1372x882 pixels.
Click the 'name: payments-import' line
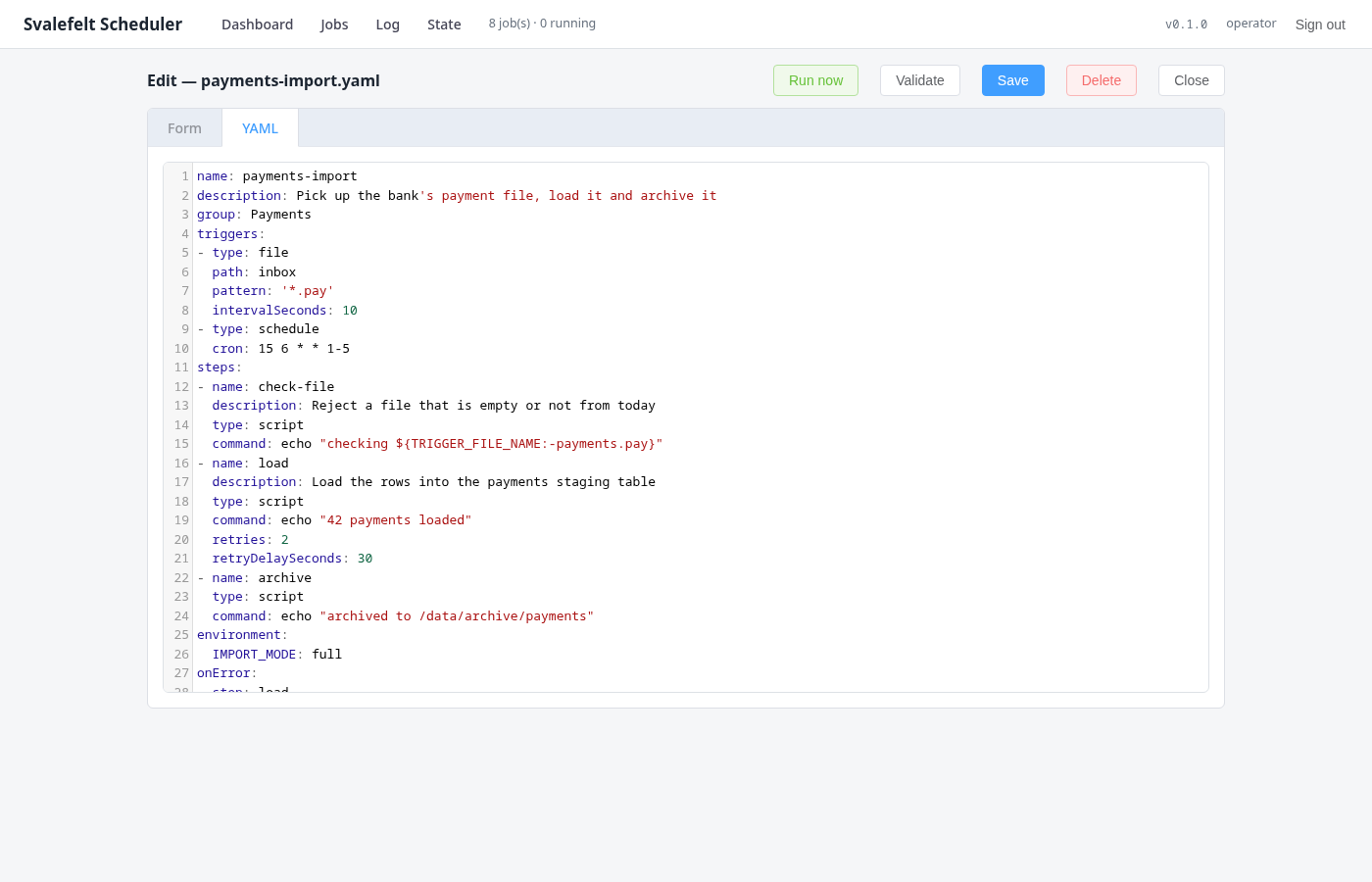pos(277,176)
